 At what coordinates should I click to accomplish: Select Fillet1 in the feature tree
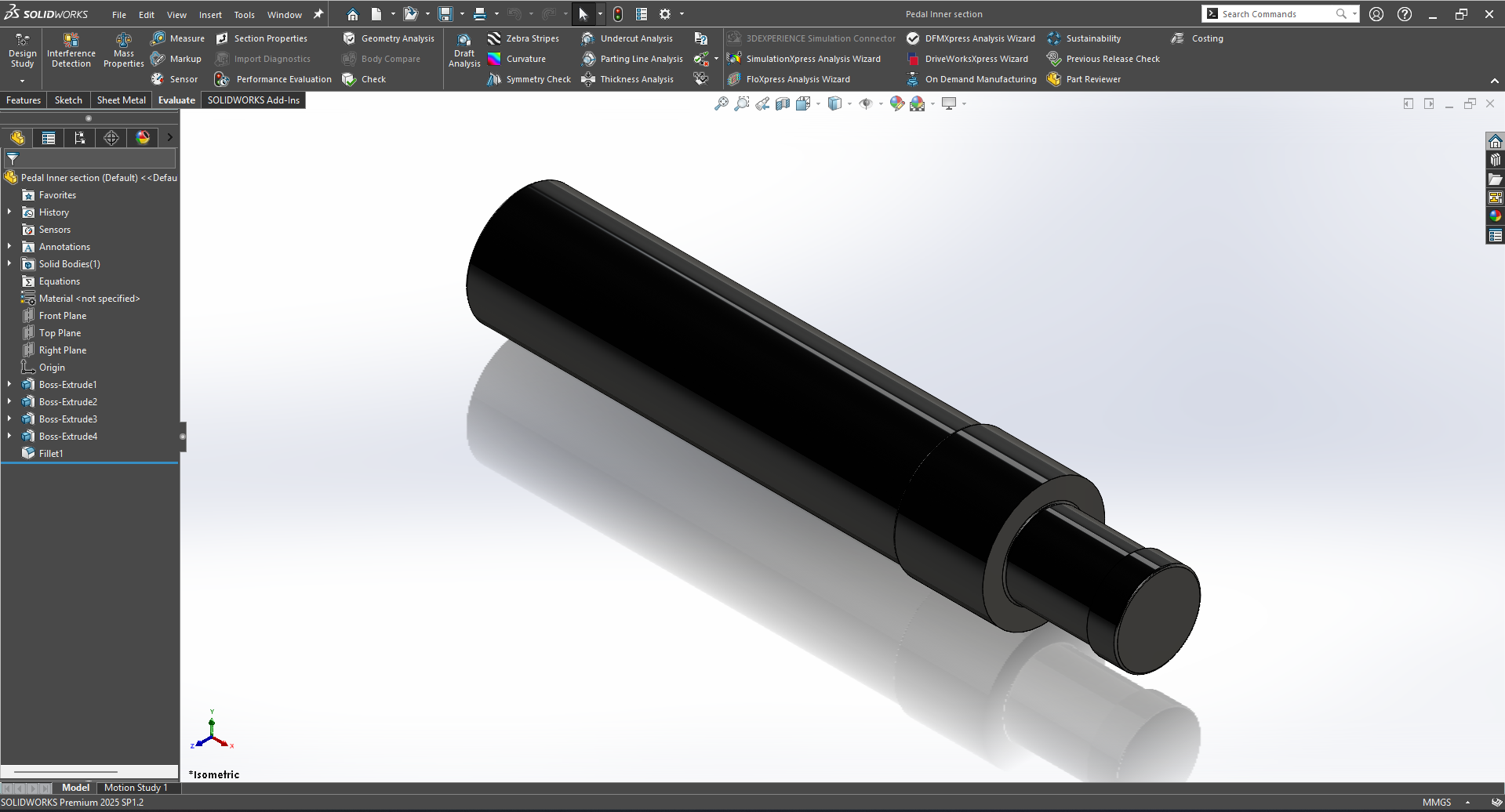[51, 454]
